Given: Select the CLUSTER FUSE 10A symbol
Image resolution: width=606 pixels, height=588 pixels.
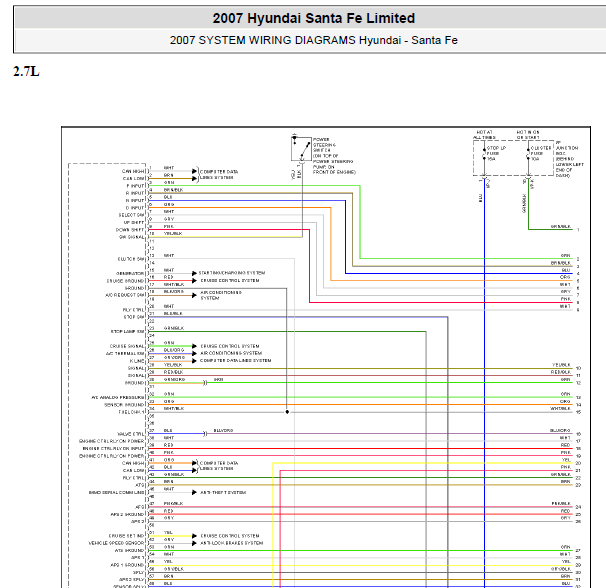Looking at the screenshot, I should [x=528, y=153].
